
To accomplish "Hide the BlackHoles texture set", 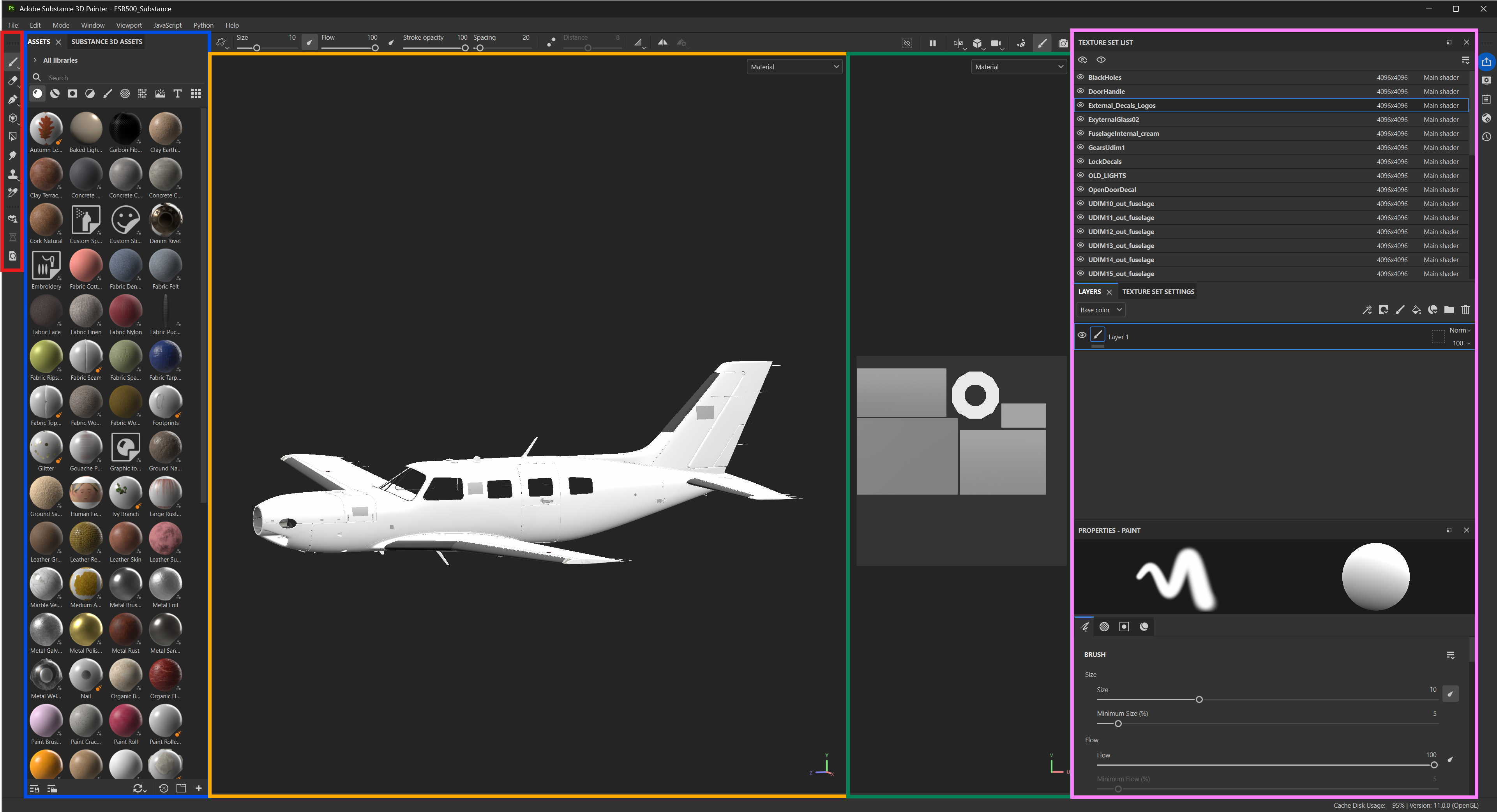I will pyautogui.click(x=1080, y=77).
